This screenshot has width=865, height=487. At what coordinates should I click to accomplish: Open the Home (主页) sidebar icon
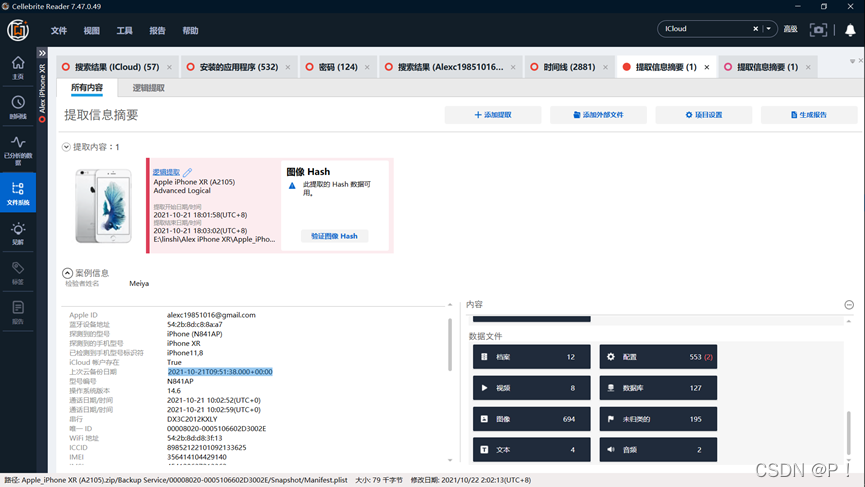click(18, 68)
